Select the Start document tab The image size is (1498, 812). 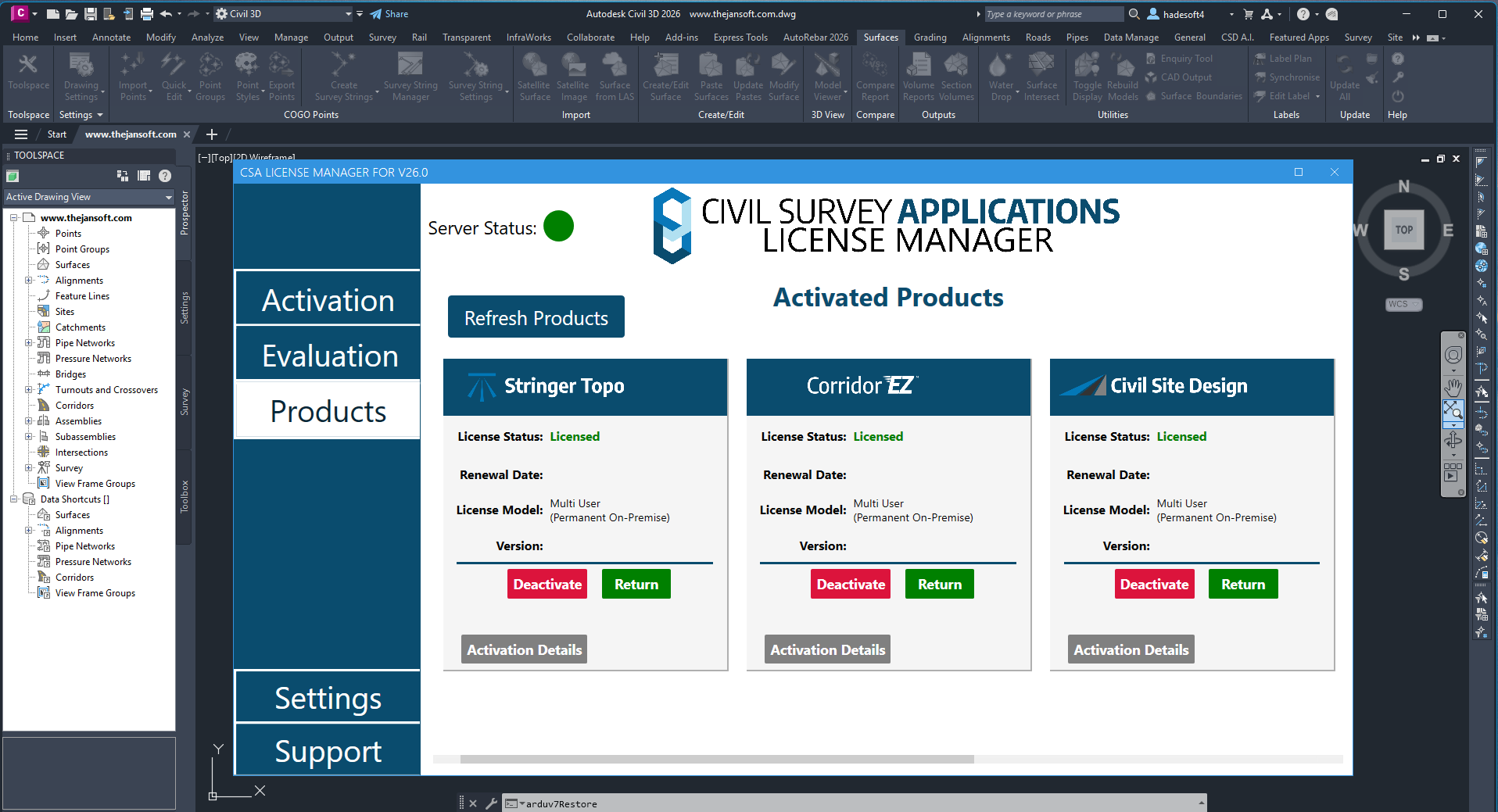57,134
